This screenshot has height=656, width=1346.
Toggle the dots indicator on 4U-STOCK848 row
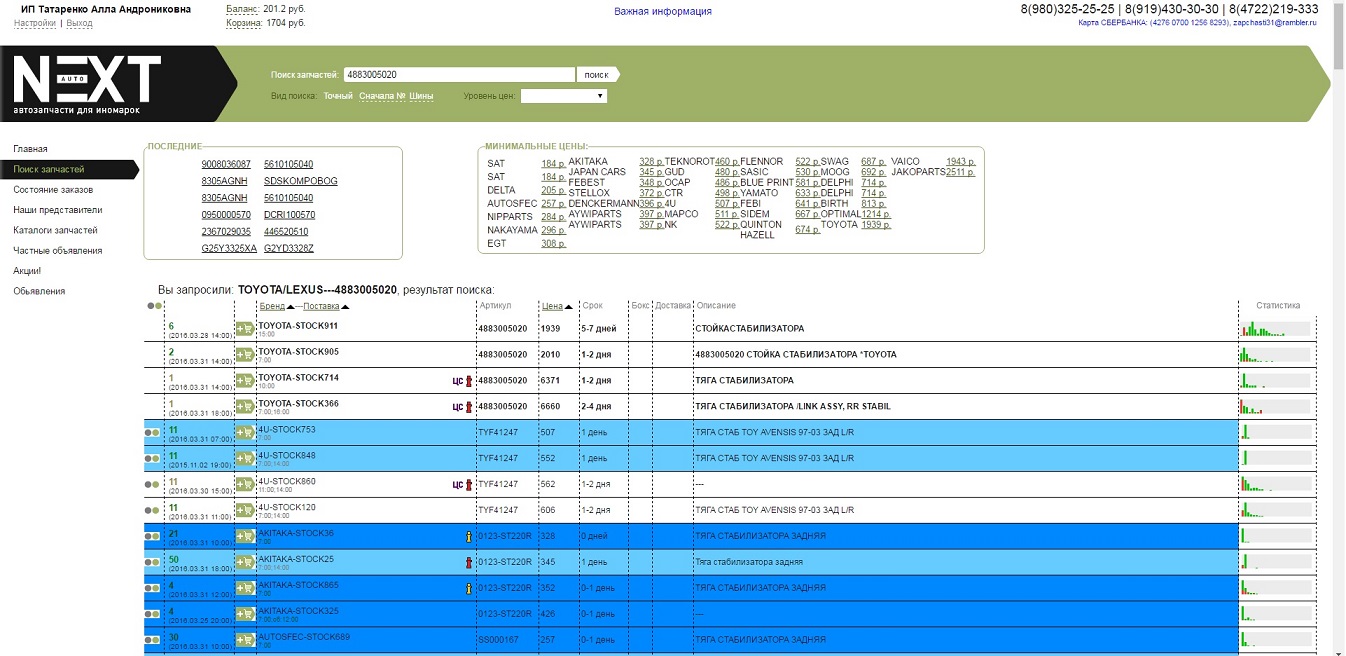[152, 458]
